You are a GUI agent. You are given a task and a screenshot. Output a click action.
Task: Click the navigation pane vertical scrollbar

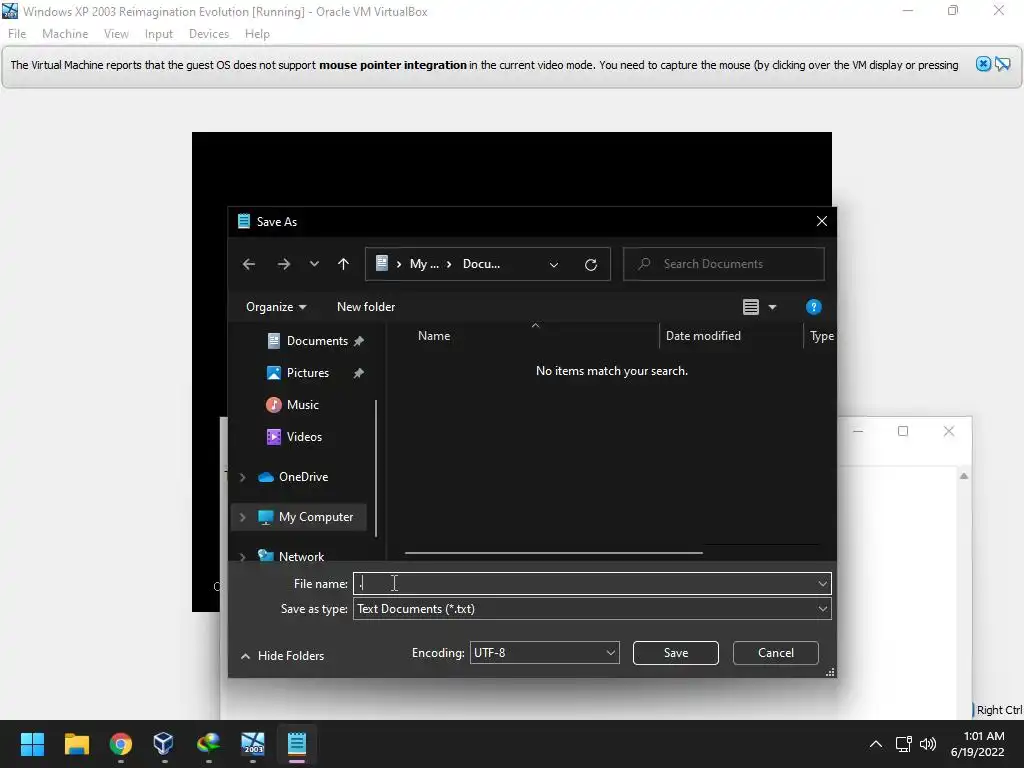(x=376, y=468)
